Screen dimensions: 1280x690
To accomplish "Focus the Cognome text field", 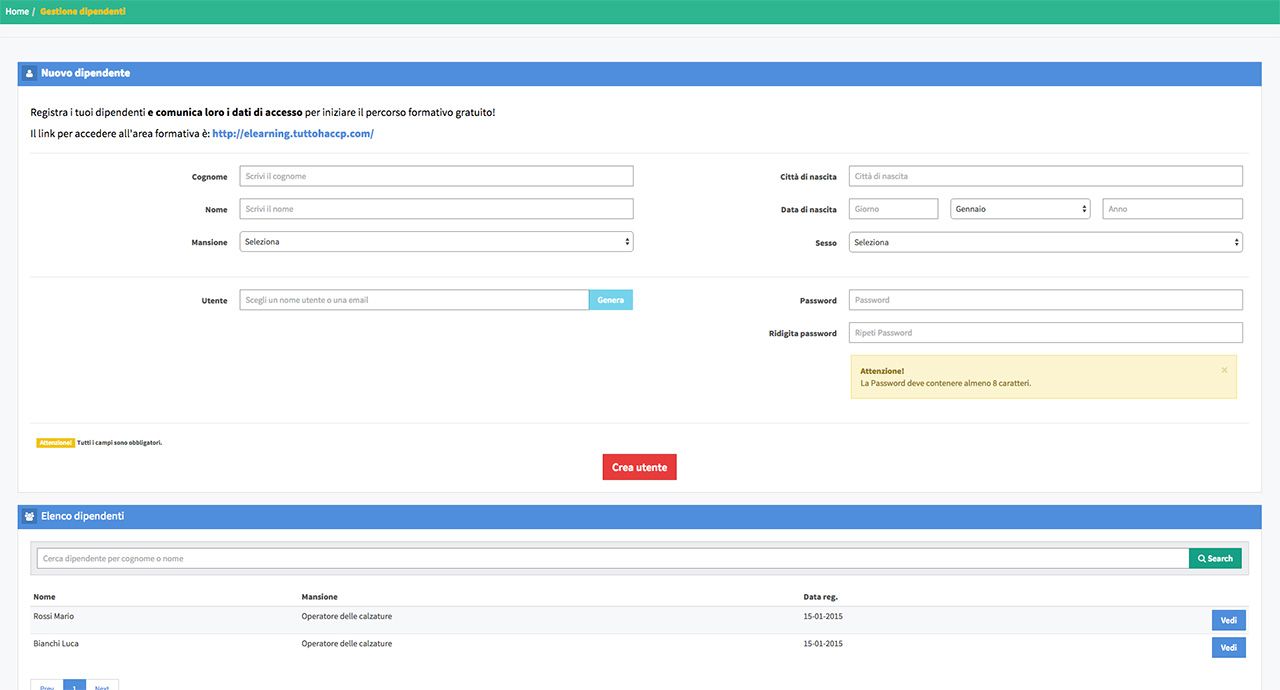I will pos(436,176).
